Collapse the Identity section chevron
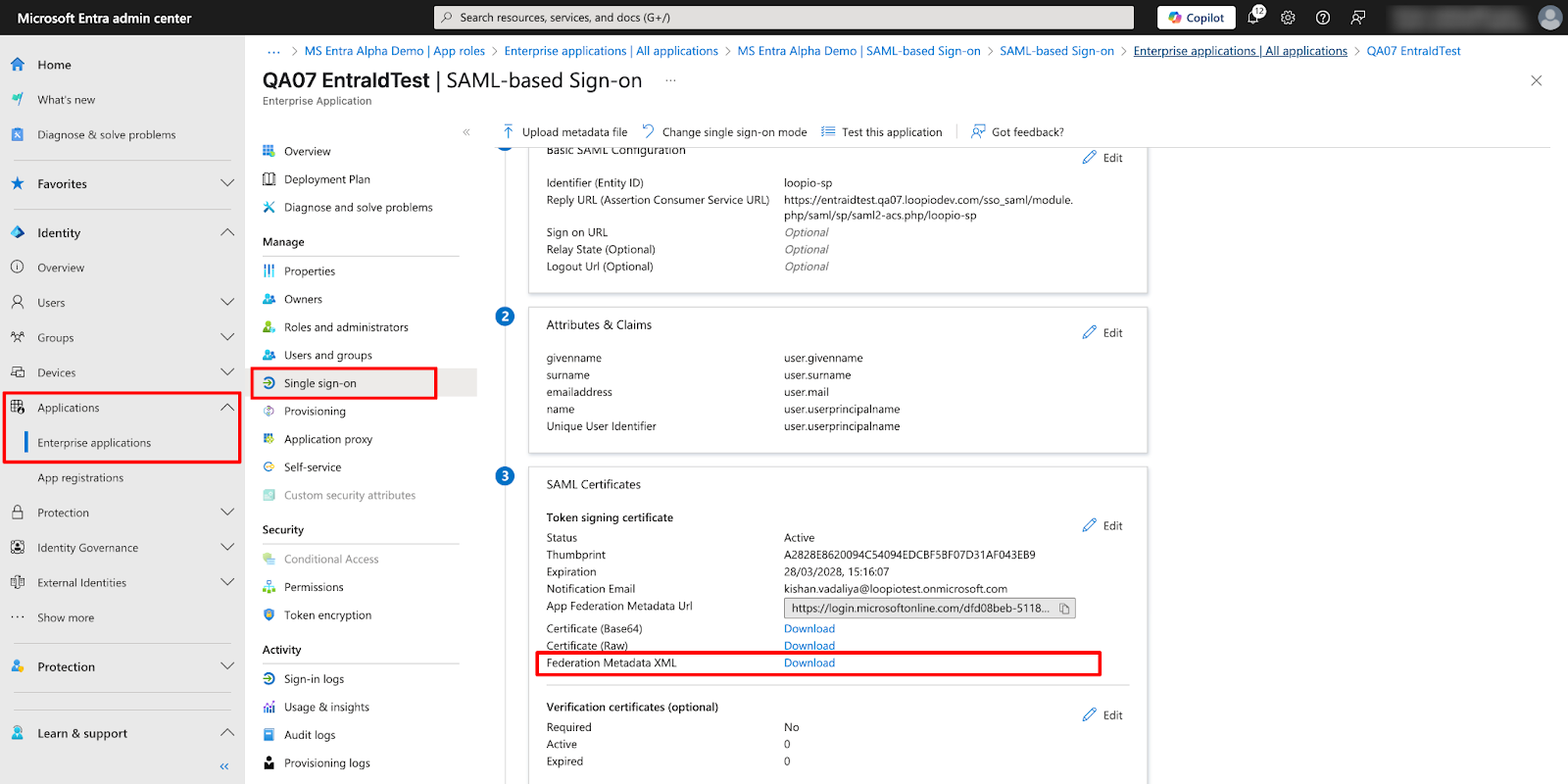Screen dimensions: 1568x784 [x=227, y=232]
